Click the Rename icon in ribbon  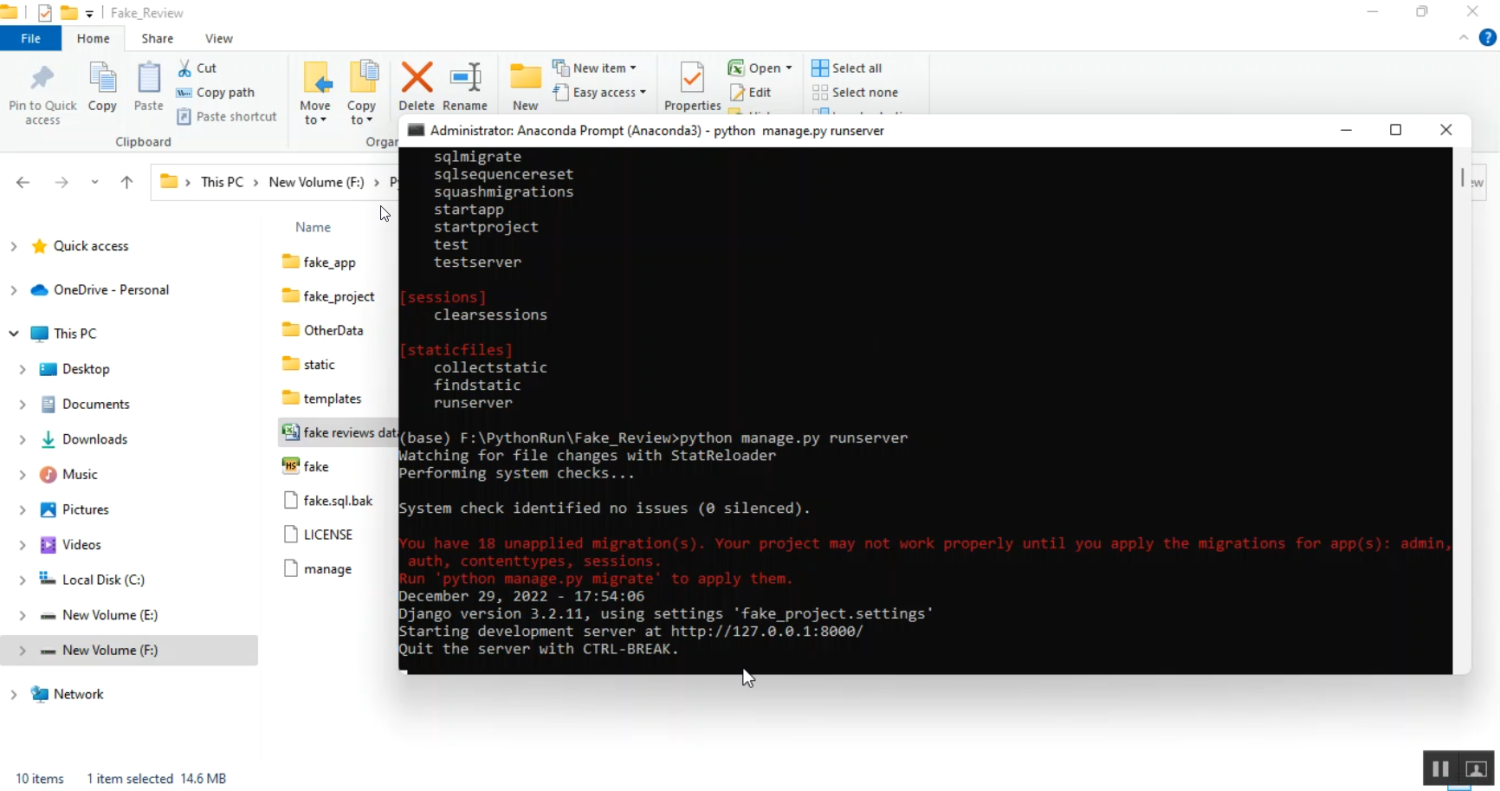pyautogui.click(x=465, y=79)
